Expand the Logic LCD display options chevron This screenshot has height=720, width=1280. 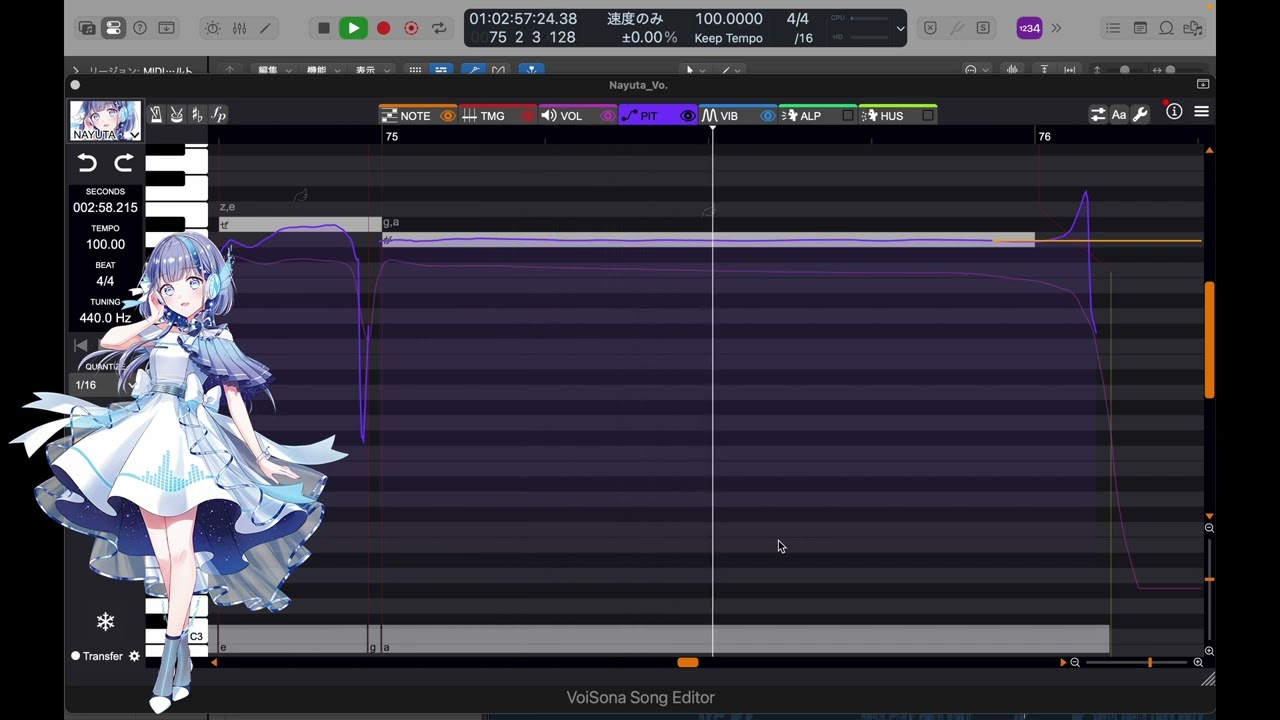click(900, 29)
